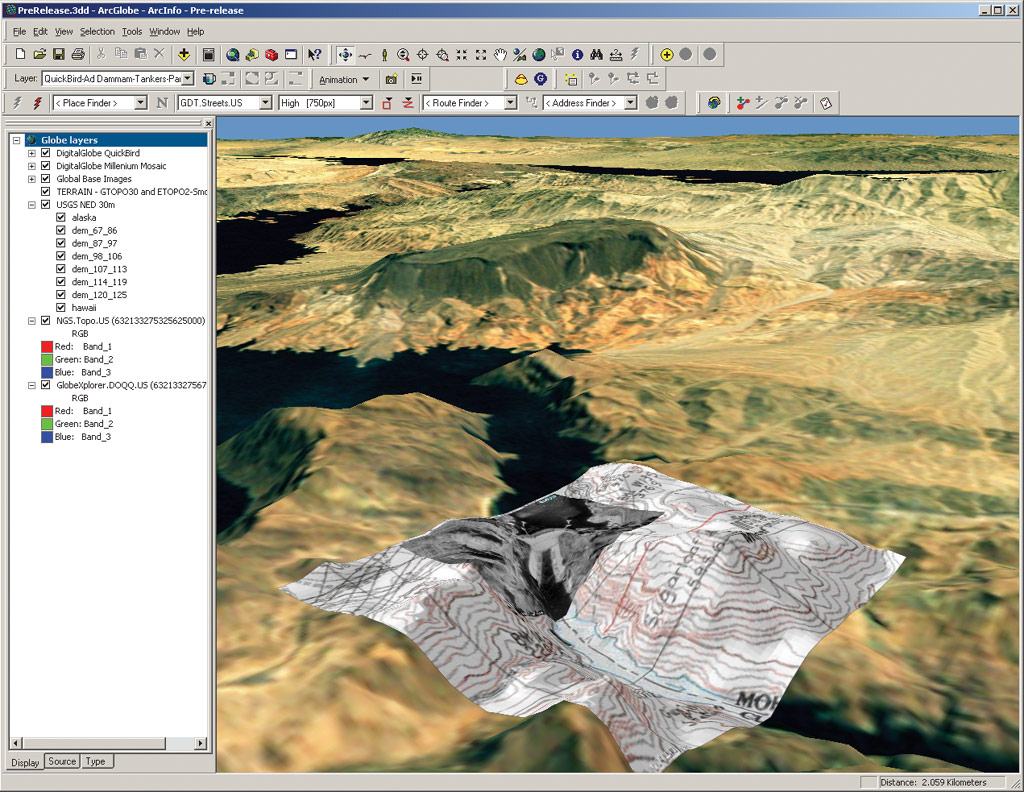Select the Navigate tool in toolbar
The width and height of the screenshot is (1024, 792).
[346, 54]
